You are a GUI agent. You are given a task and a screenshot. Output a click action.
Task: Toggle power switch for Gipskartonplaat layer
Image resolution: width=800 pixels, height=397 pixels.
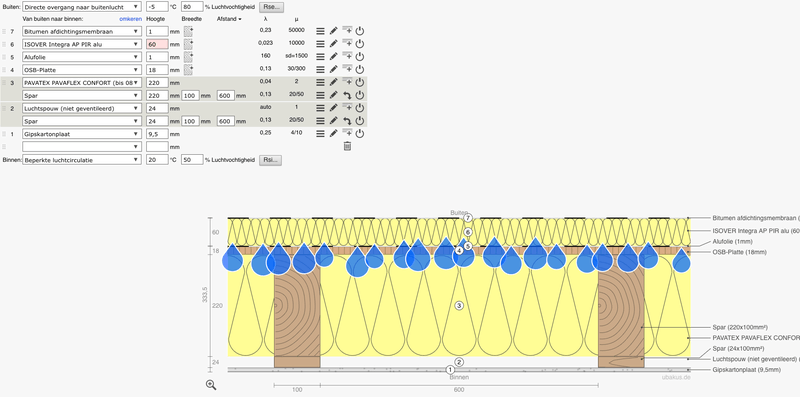[x=360, y=134]
